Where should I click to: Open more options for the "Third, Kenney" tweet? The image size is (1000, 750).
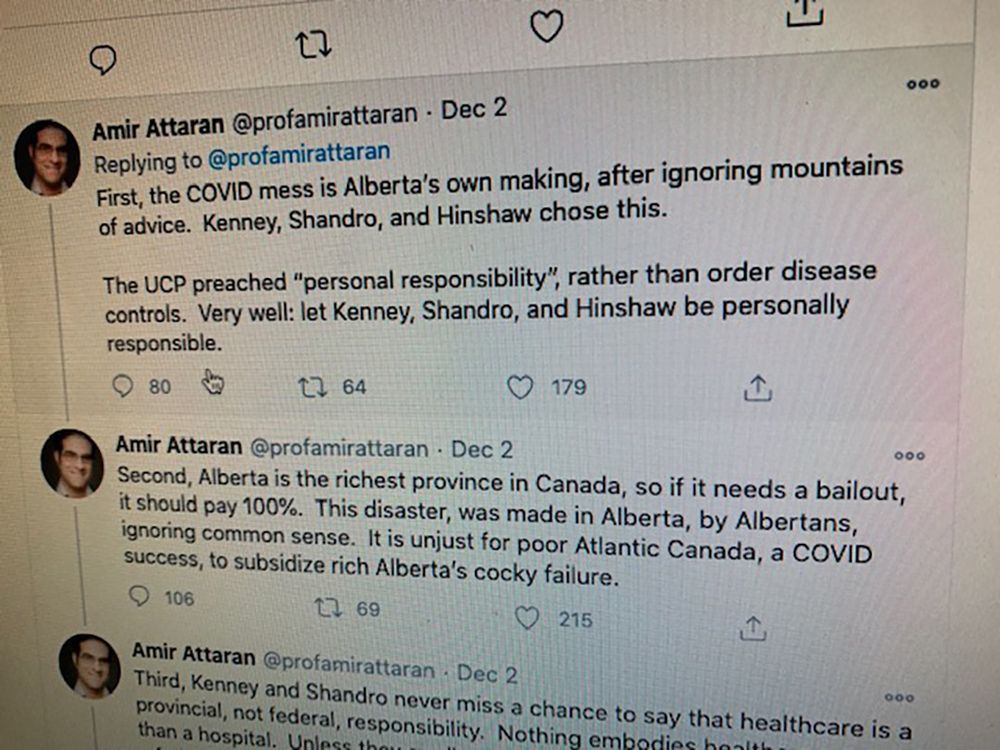coord(899,697)
